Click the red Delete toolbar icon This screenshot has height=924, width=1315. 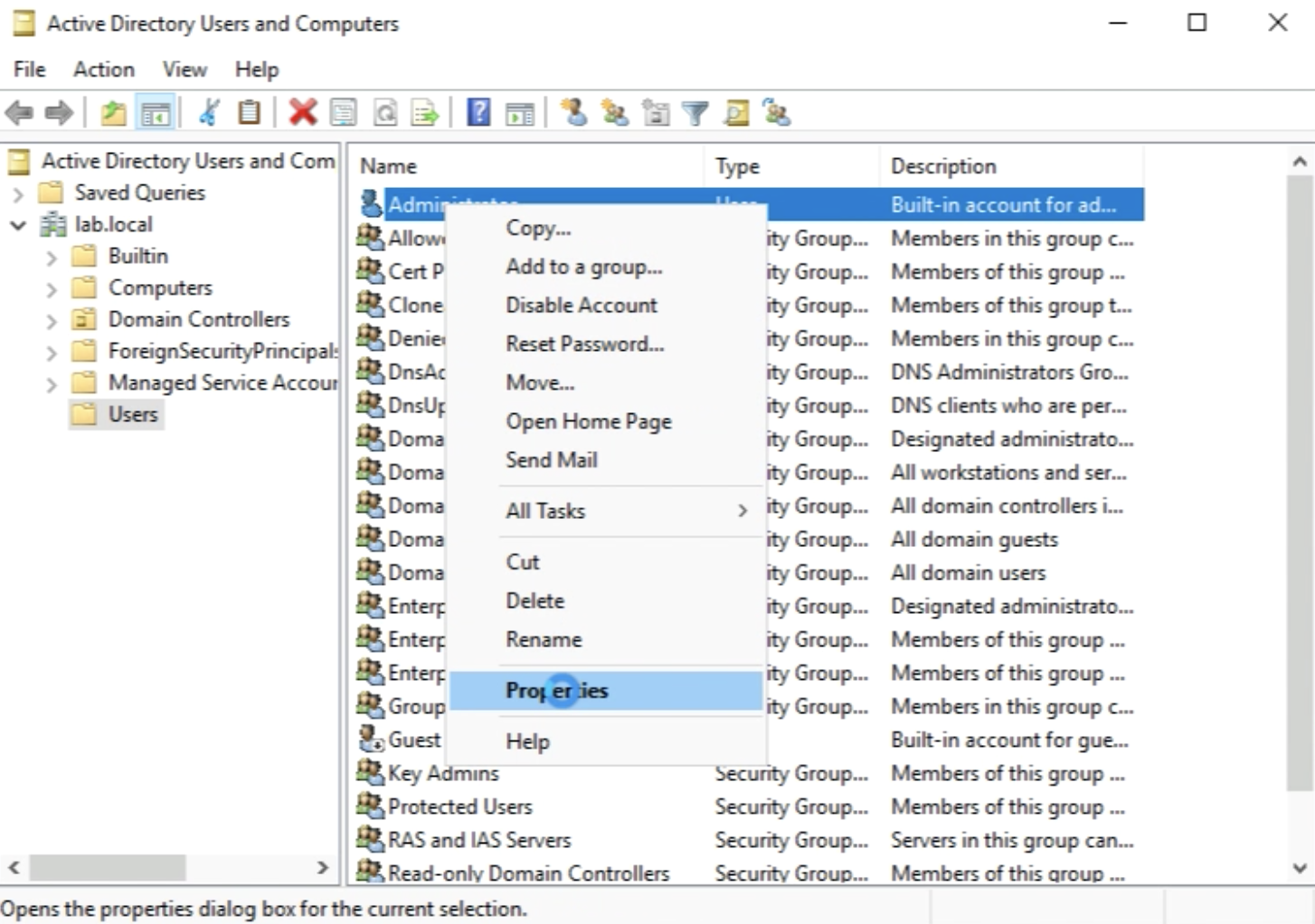[x=302, y=113]
